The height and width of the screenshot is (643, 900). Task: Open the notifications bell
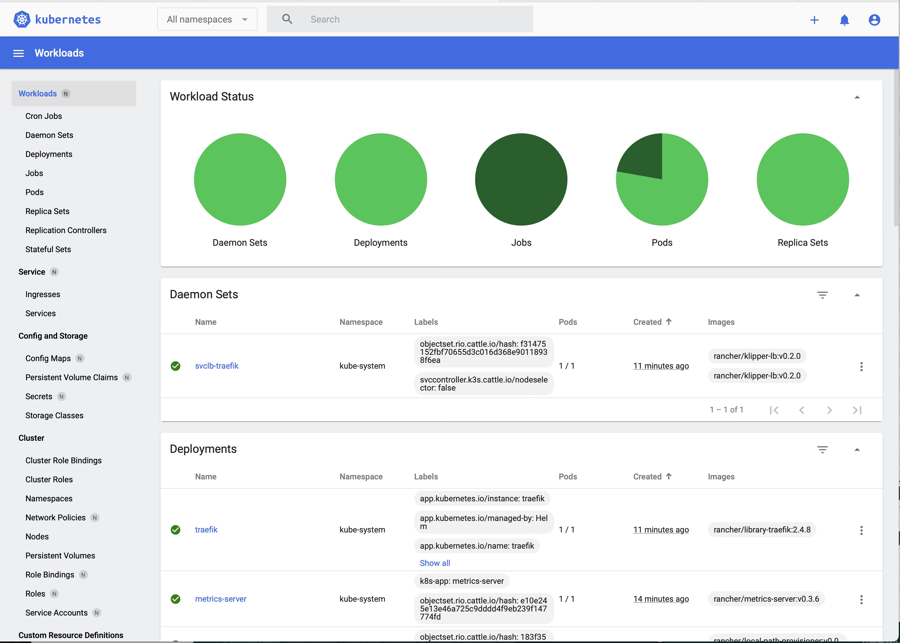(844, 20)
